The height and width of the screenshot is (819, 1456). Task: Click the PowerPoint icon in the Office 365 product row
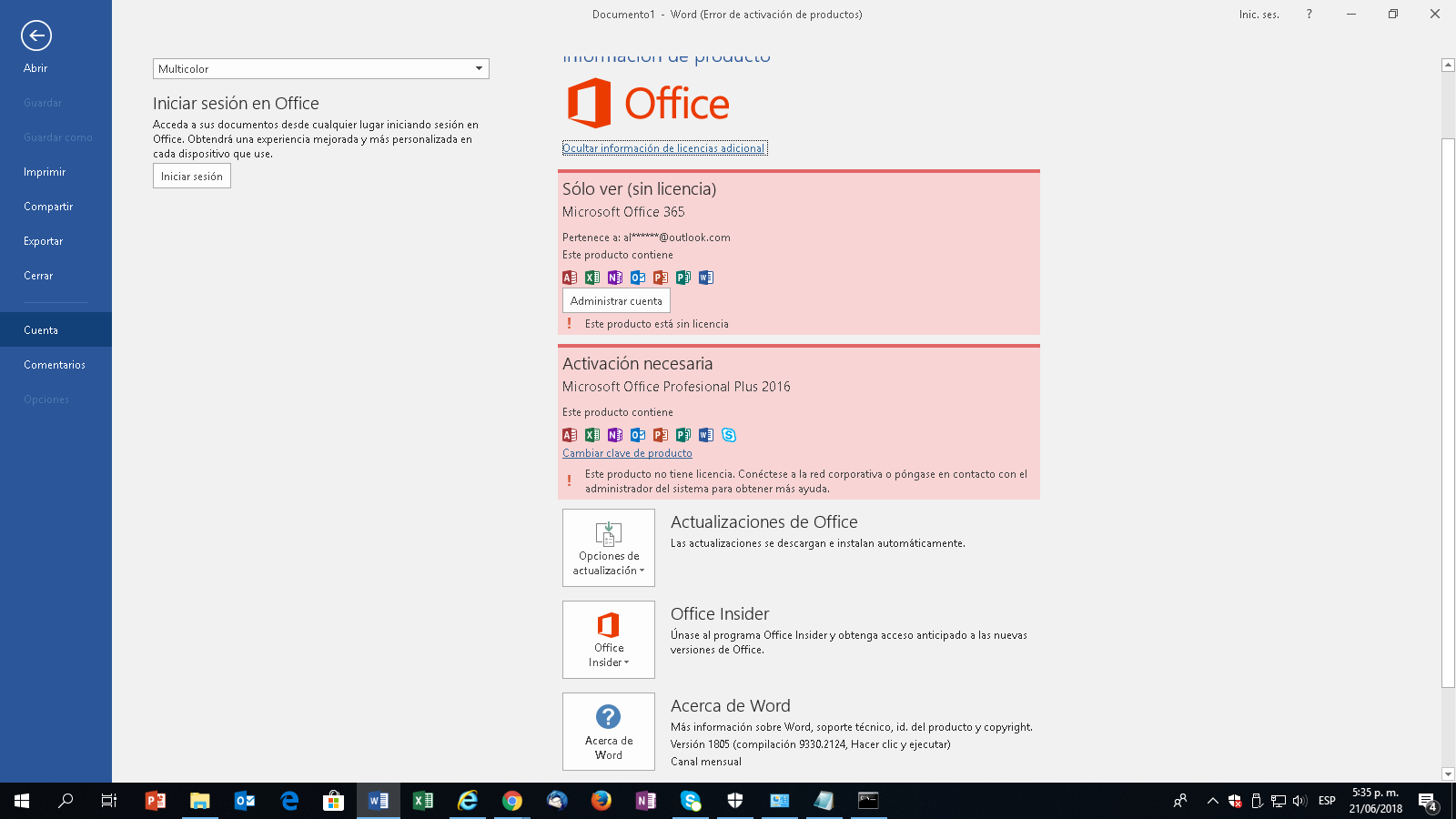(661, 278)
